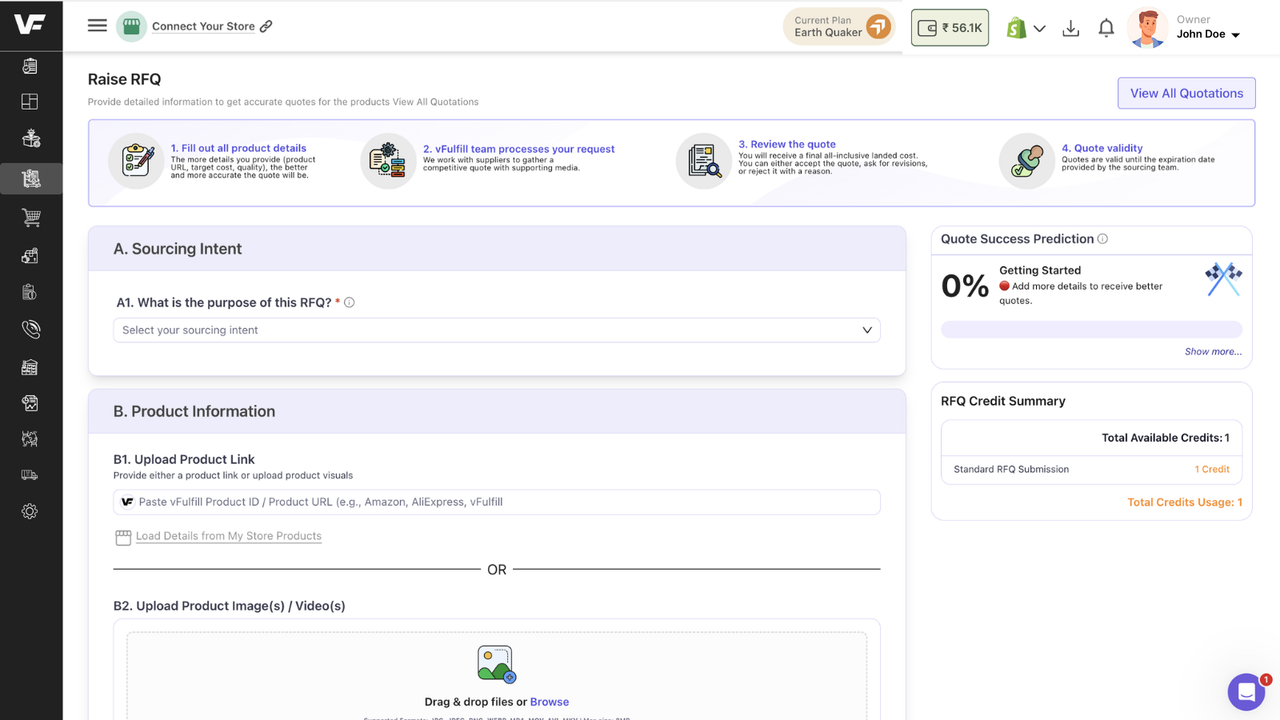
Task: Click the "Raise RFQ" page title
Action: (124, 79)
